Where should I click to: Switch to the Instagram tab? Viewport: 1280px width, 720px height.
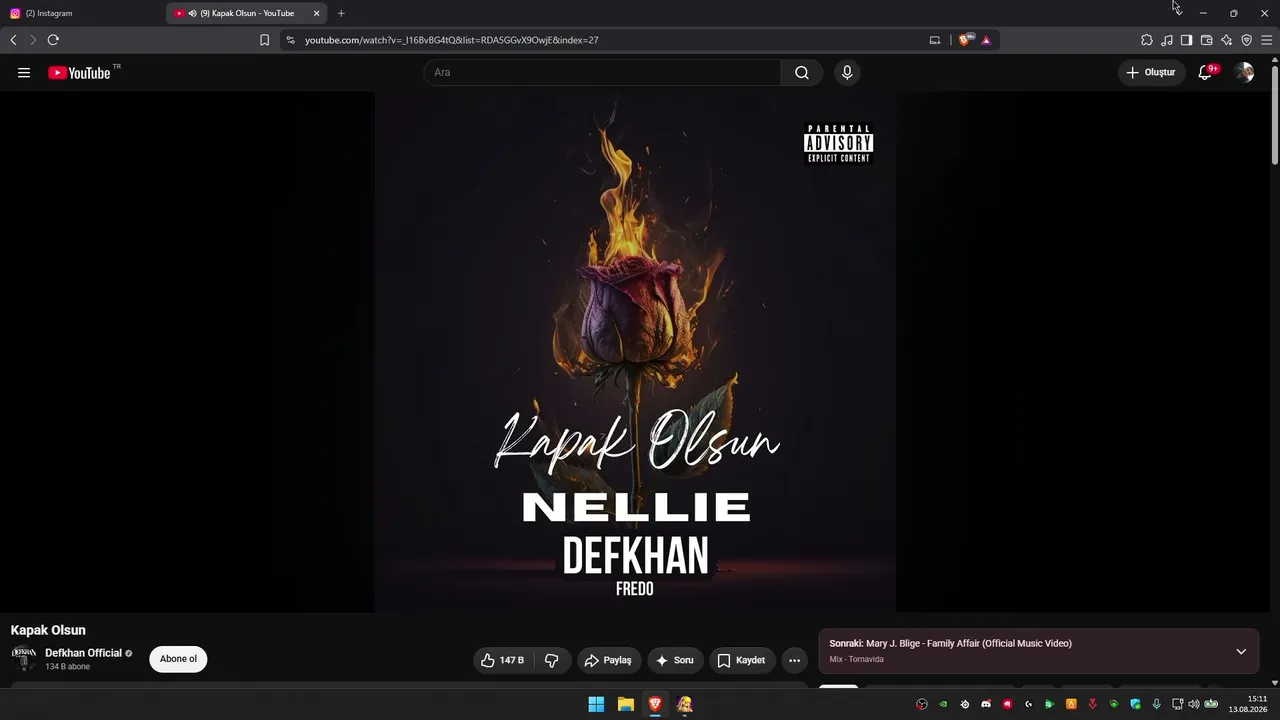(x=82, y=13)
